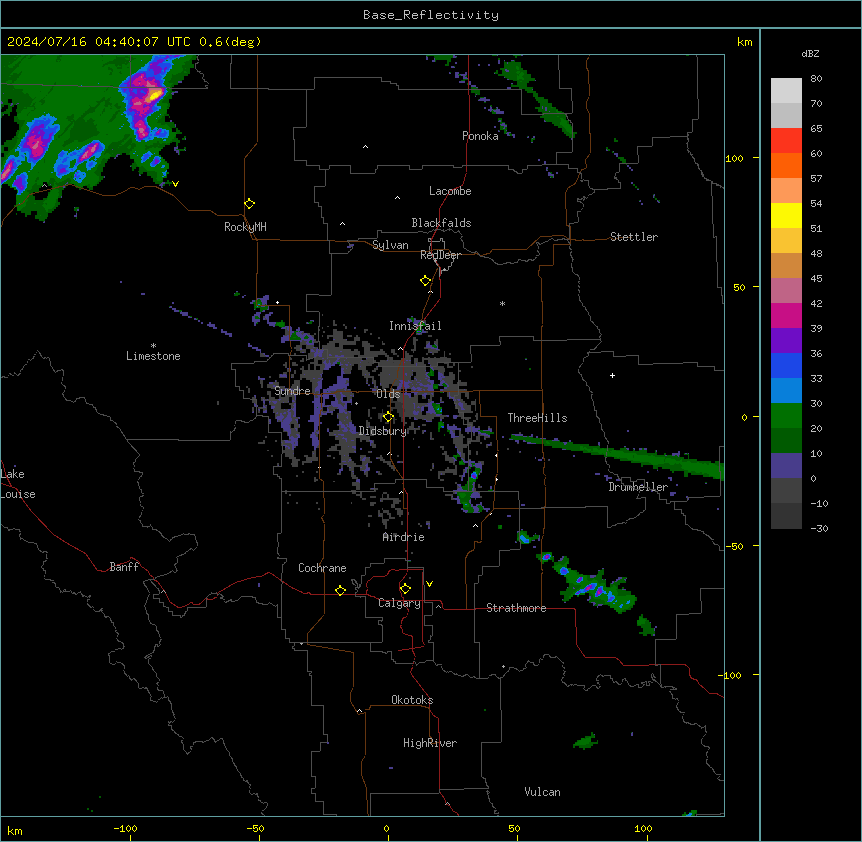Click the Olds town label
This screenshot has height=842, width=862.
pos(388,394)
